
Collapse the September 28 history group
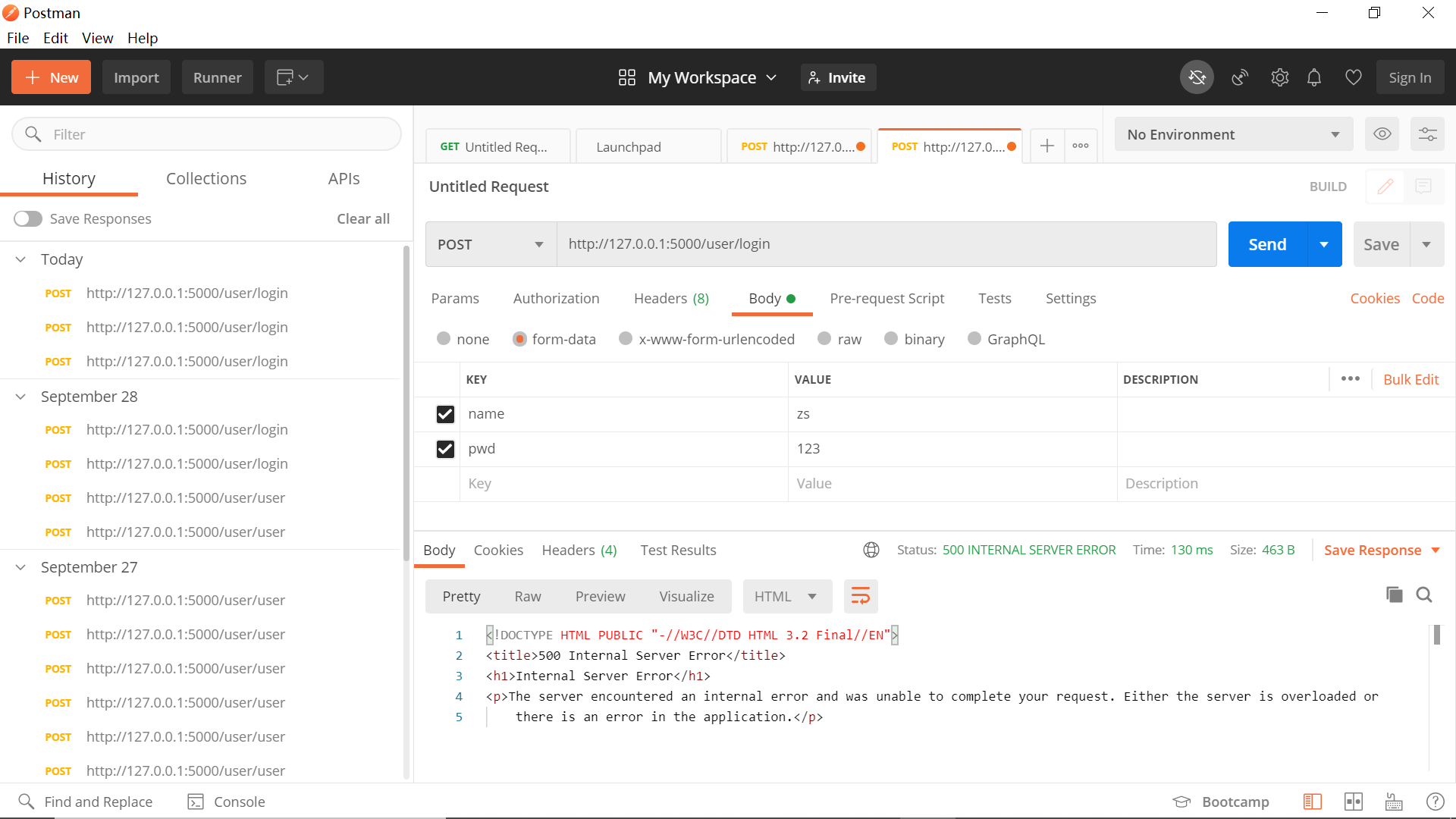[x=21, y=397]
